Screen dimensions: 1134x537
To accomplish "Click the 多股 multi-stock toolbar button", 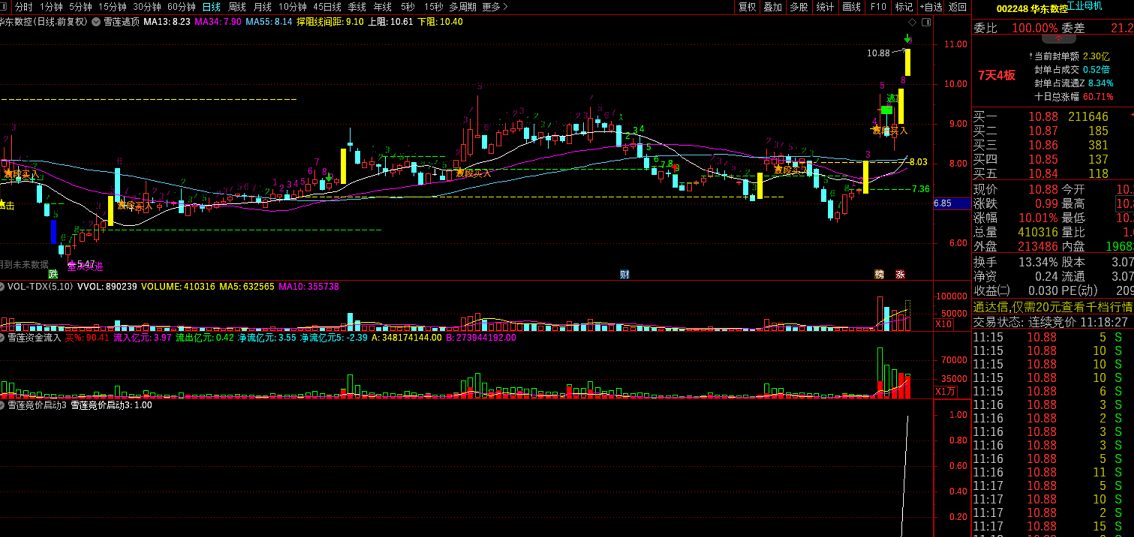I will (x=798, y=7).
